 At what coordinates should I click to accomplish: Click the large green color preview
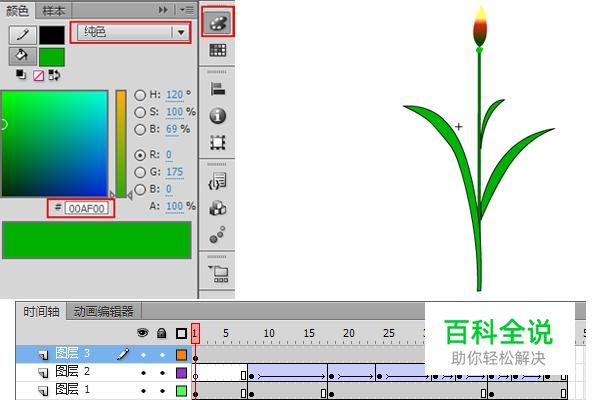(x=96, y=240)
